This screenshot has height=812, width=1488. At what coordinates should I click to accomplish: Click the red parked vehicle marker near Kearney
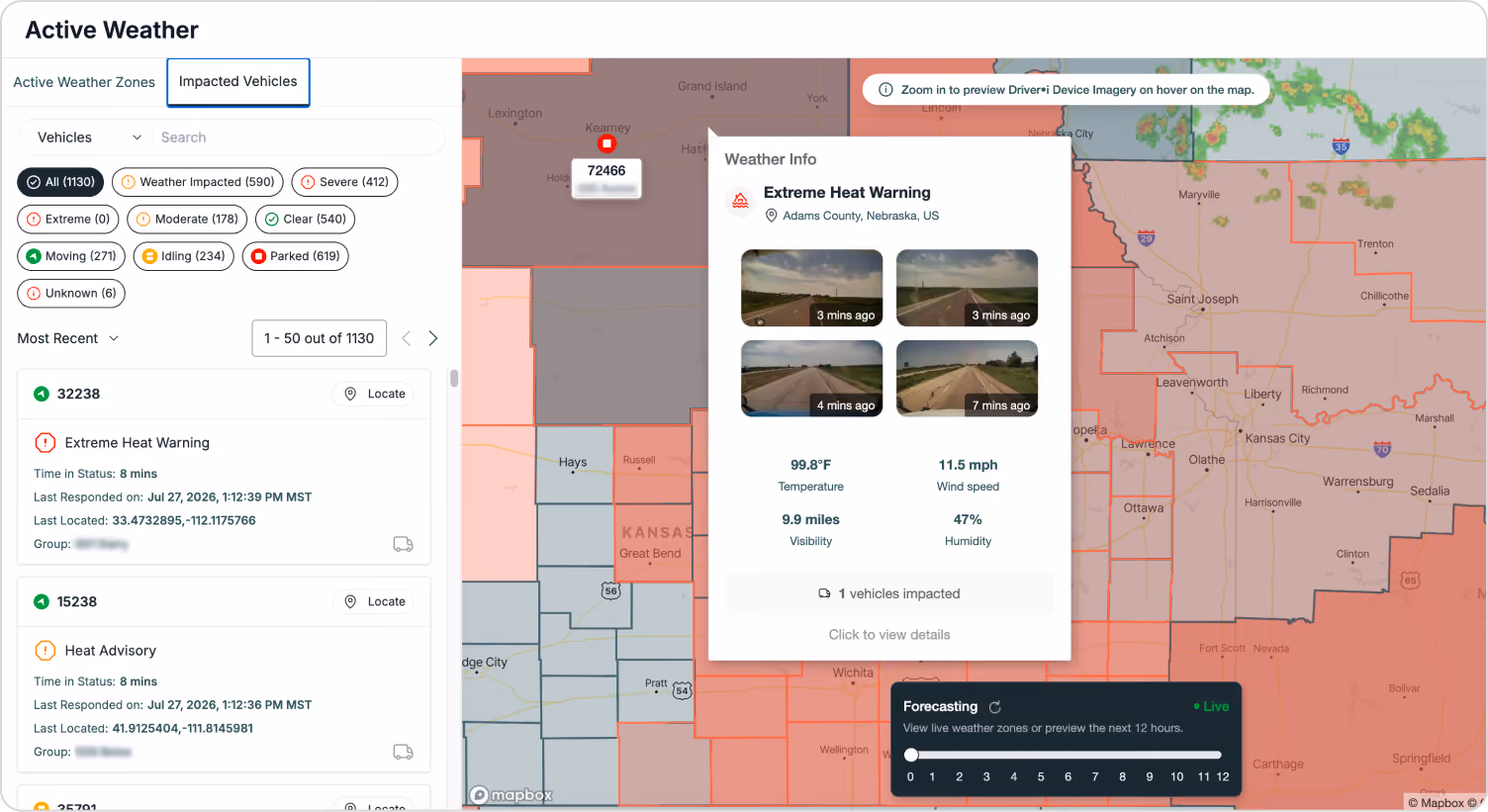pyautogui.click(x=607, y=143)
